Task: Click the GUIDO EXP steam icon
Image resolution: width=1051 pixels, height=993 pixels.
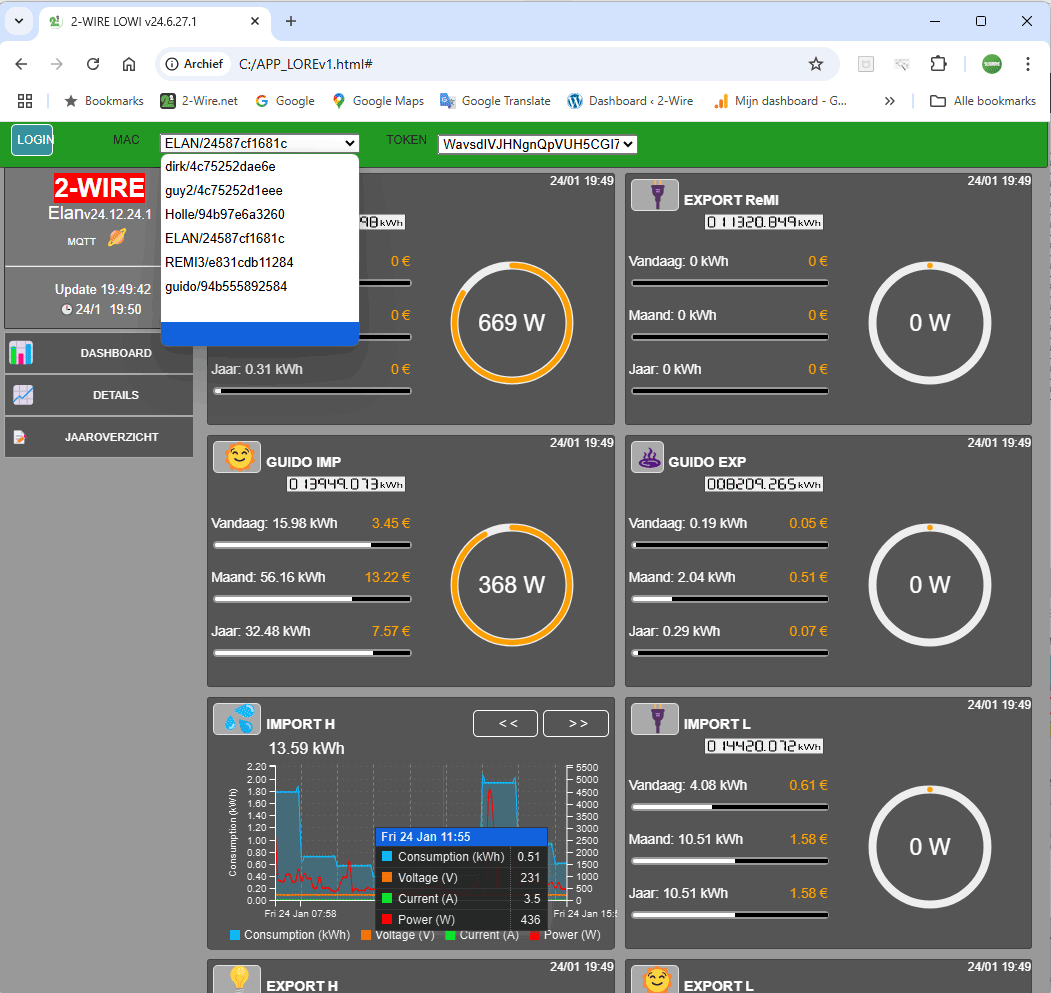Action: [647, 457]
